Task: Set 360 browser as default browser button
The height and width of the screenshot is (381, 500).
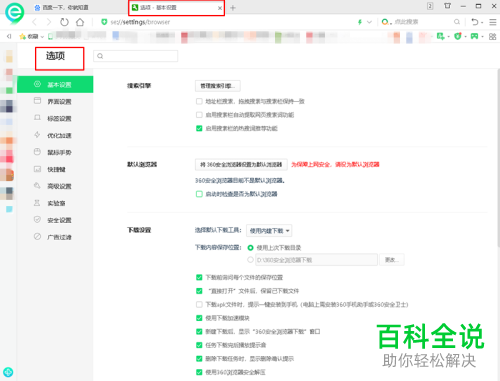Action: 241,165
